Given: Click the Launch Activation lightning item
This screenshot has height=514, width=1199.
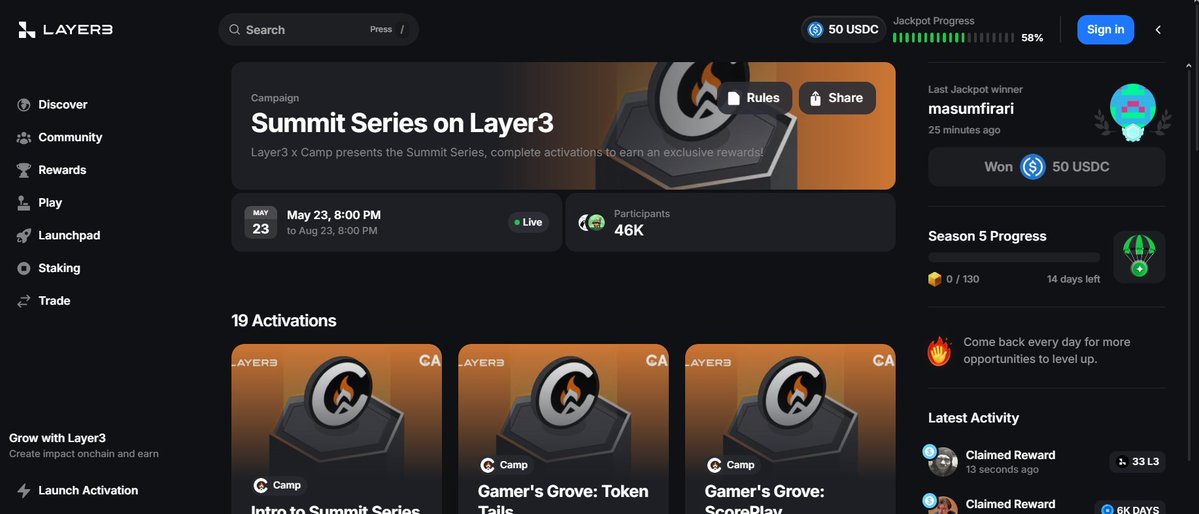Looking at the screenshot, I should pos(77,490).
